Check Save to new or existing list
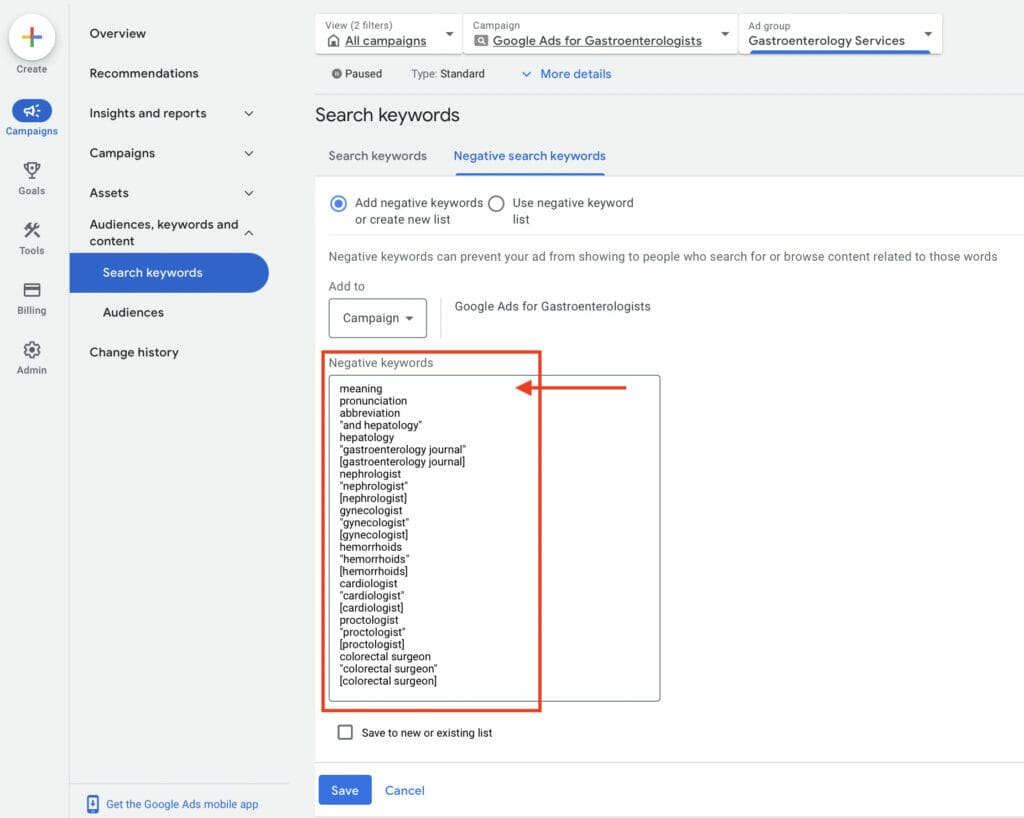This screenshot has width=1024, height=818. click(345, 732)
